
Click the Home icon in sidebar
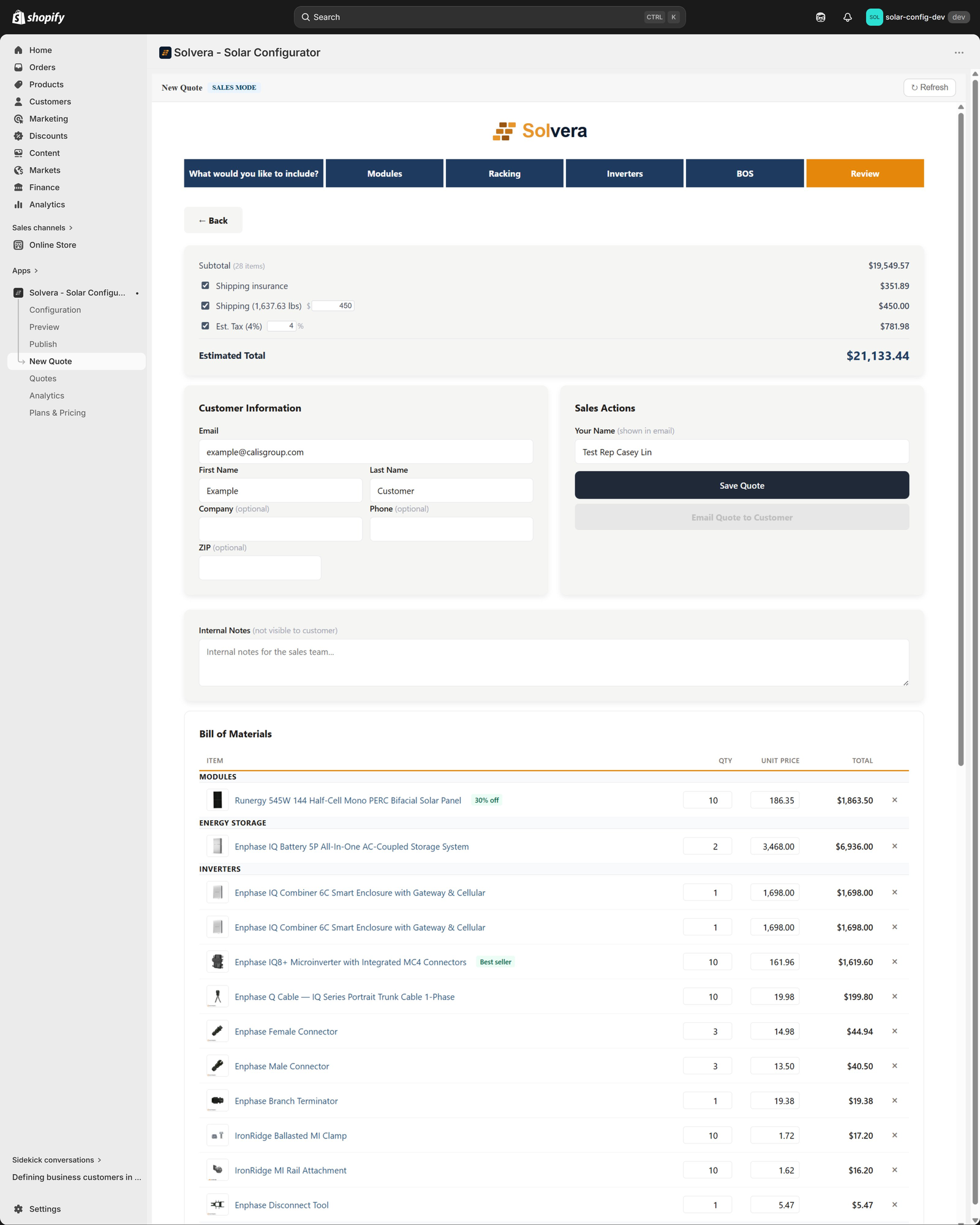point(18,50)
